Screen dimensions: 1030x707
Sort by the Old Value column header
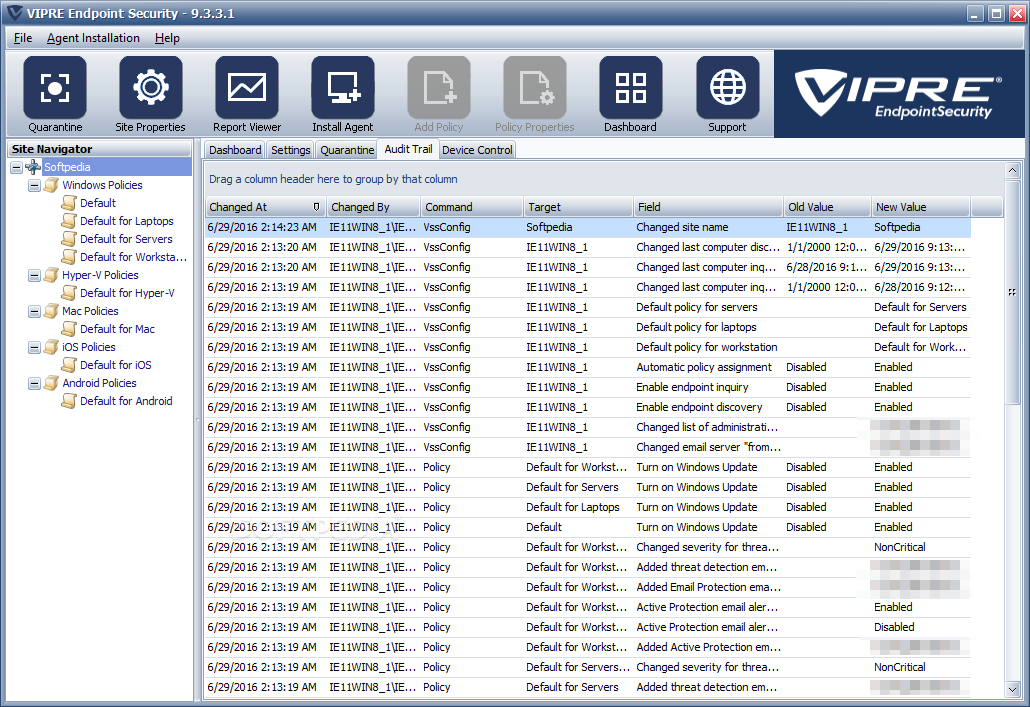(x=828, y=207)
